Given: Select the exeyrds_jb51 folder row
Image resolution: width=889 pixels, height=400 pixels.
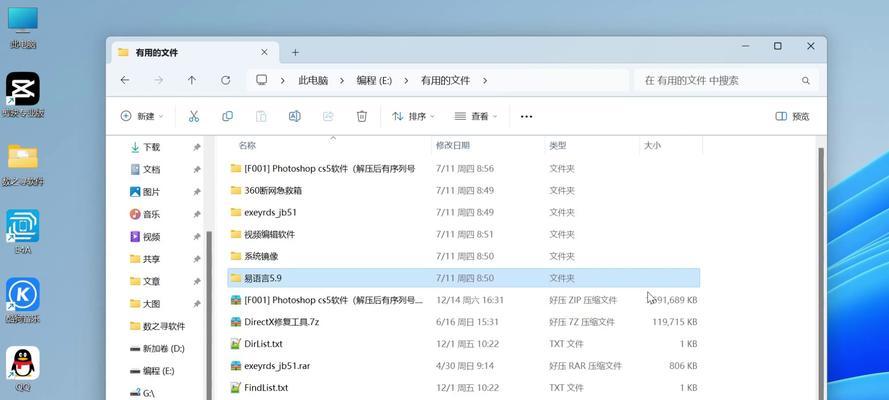Looking at the screenshot, I should tap(463, 212).
